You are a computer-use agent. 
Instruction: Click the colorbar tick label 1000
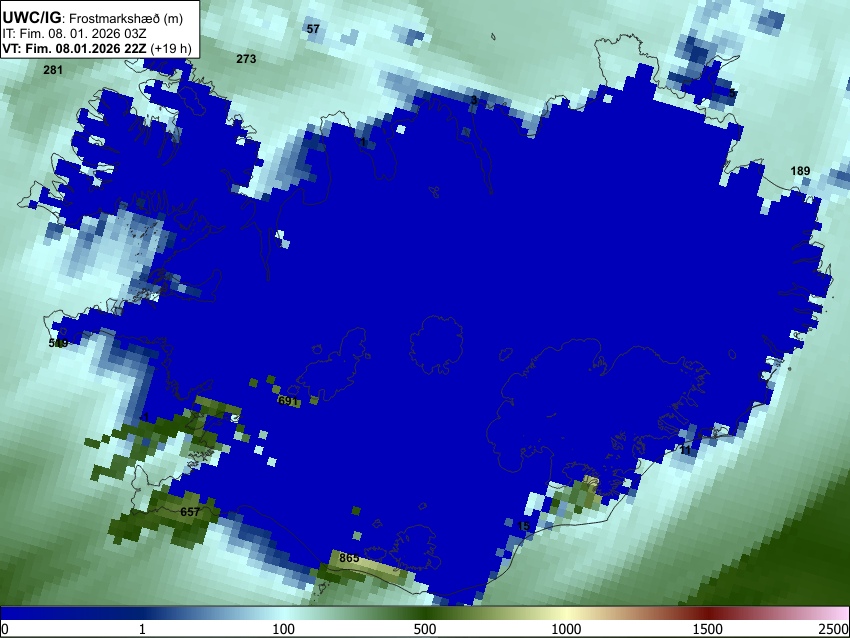click(x=566, y=629)
